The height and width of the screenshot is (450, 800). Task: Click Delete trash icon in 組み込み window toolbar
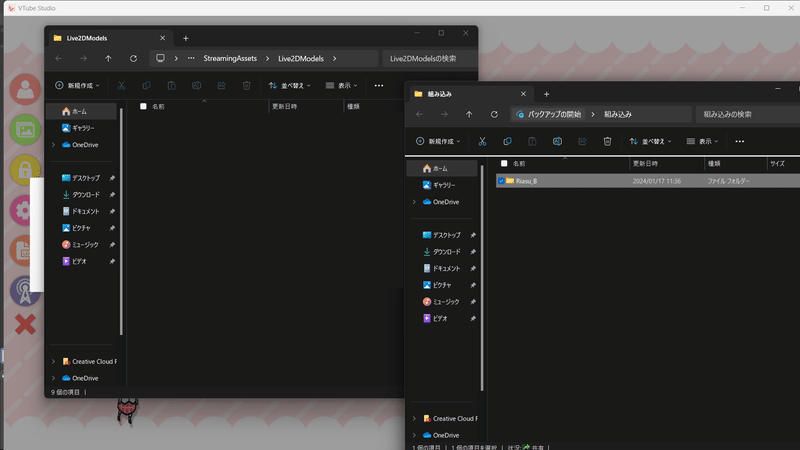pos(607,141)
